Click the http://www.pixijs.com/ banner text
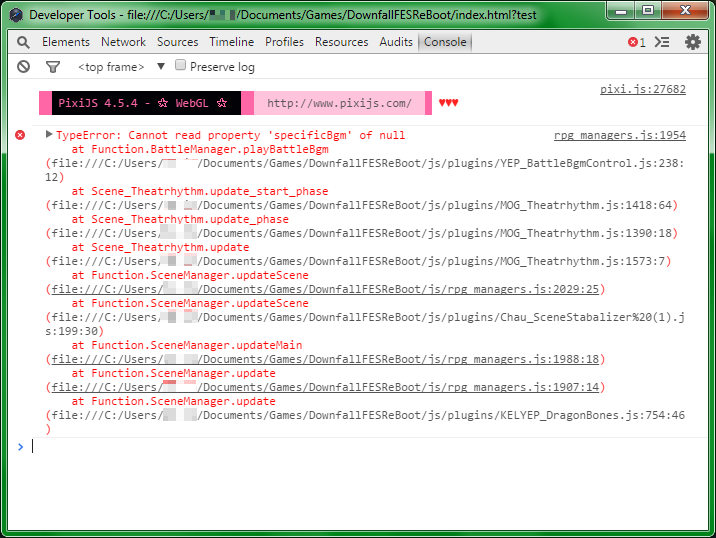This screenshot has width=716, height=538. coord(339,103)
